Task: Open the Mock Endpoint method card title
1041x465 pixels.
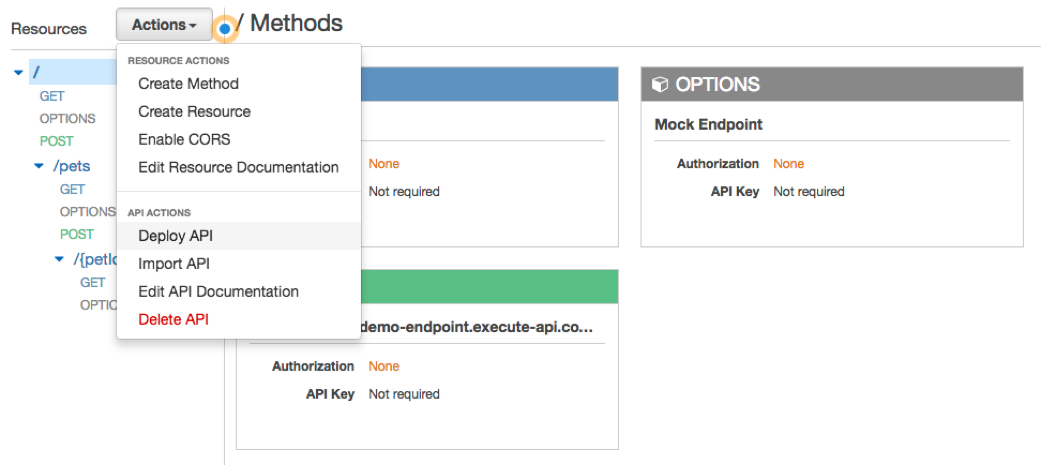Action: (708, 125)
